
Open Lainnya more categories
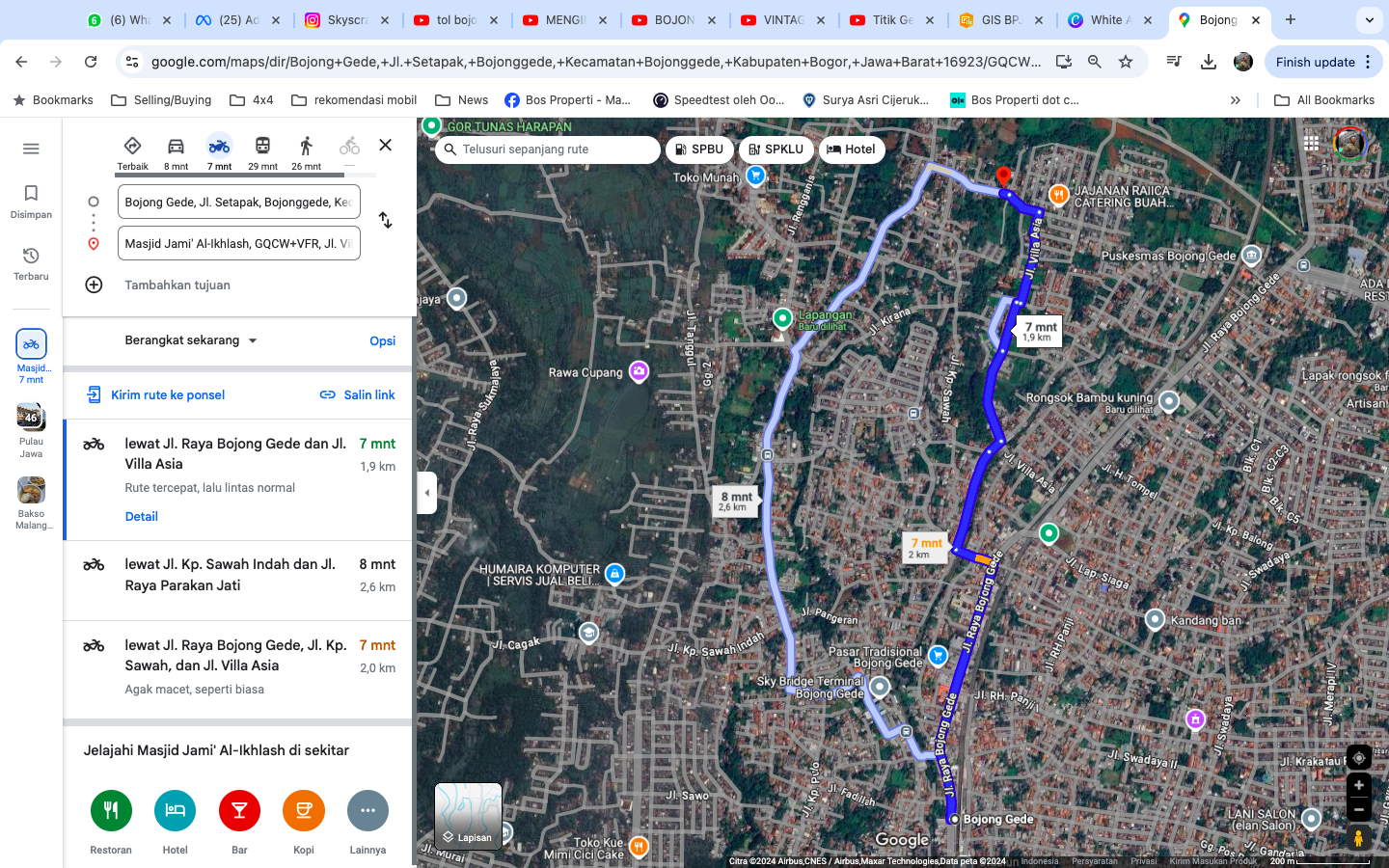tap(368, 810)
